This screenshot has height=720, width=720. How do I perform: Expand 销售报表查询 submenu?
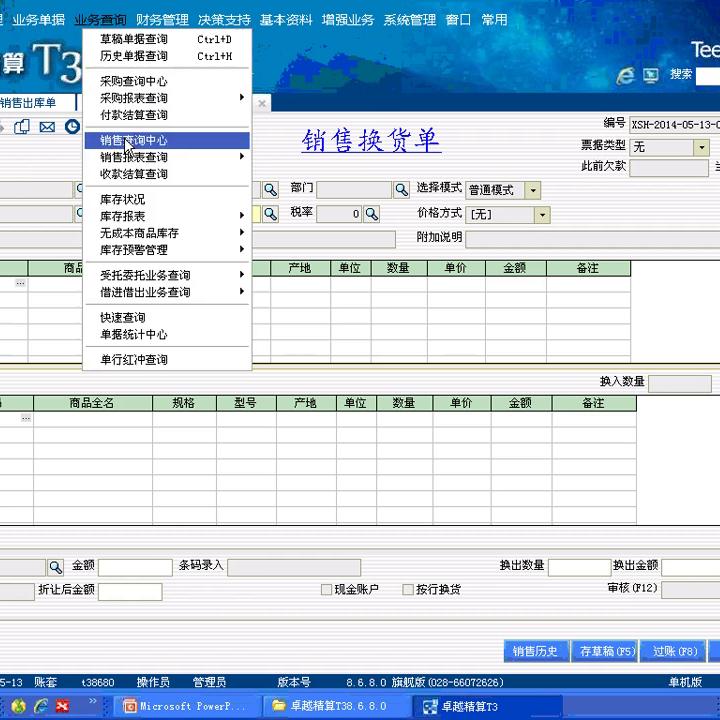[x=242, y=157]
